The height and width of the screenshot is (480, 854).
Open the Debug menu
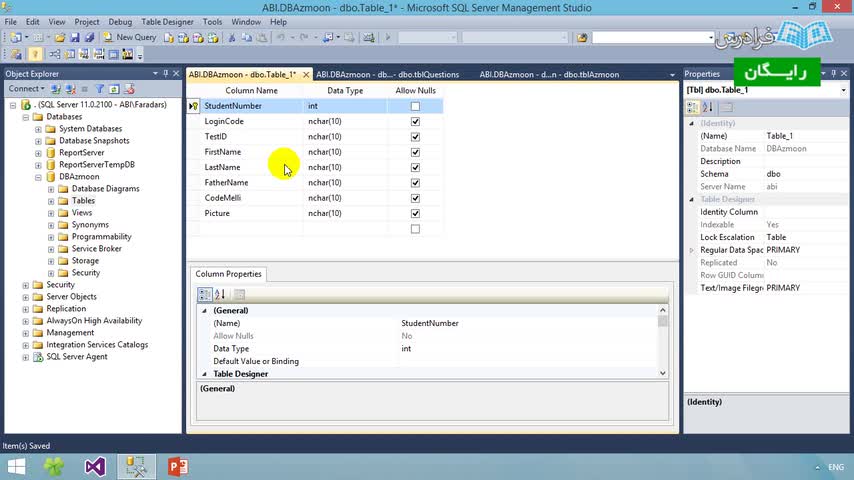(120, 22)
